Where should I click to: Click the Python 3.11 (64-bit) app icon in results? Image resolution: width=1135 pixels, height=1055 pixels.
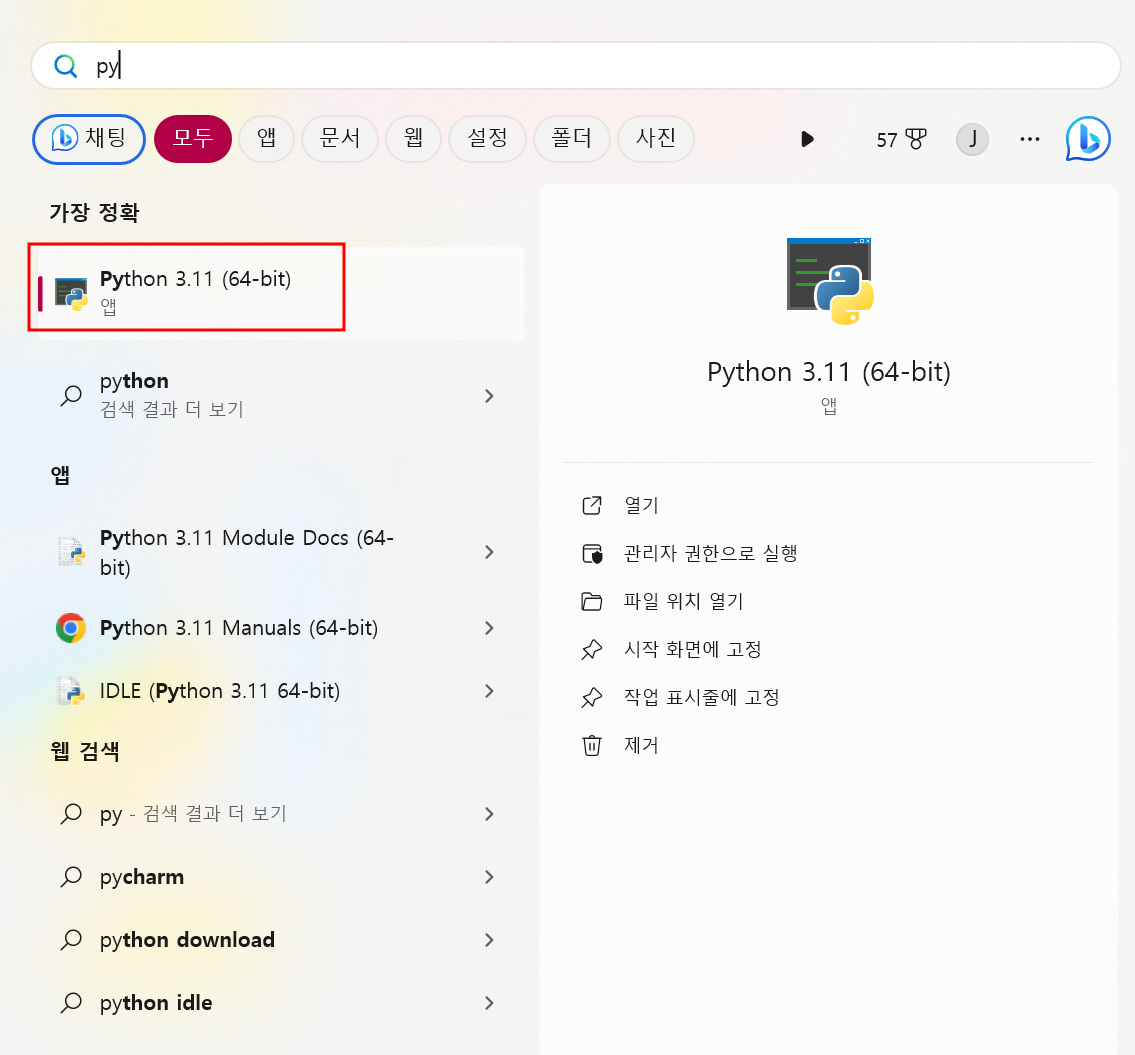coord(71,294)
